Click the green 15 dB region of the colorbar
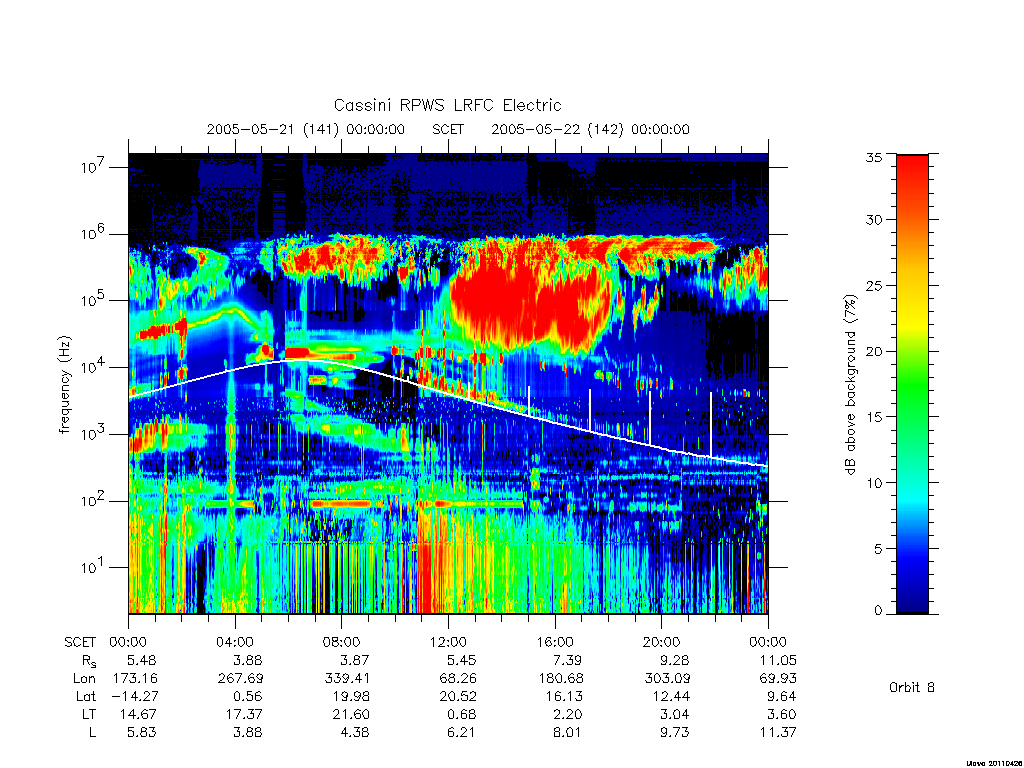 [x=912, y=416]
